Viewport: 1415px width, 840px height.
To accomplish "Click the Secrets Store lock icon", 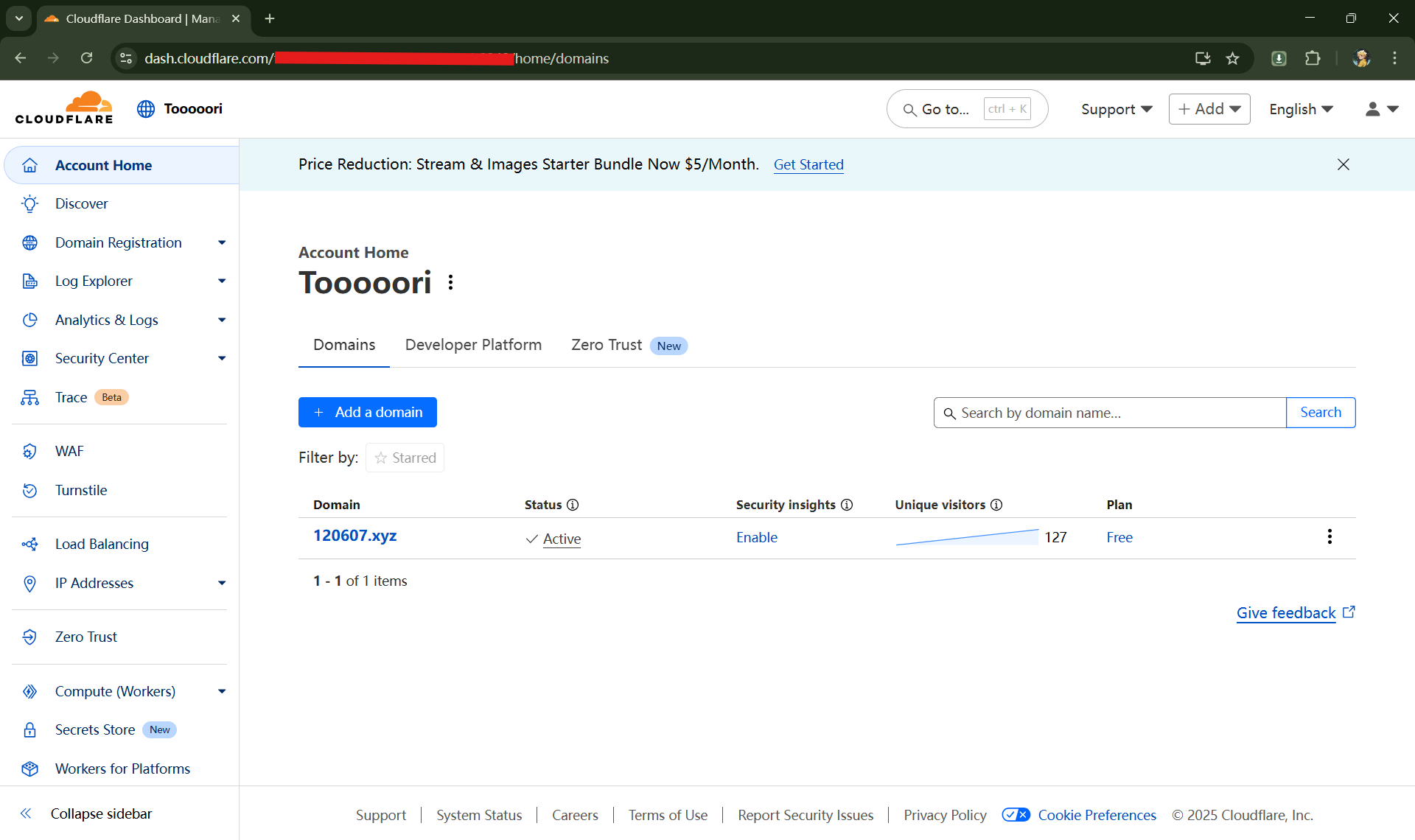I will pyautogui.click(x=29, y=730).
